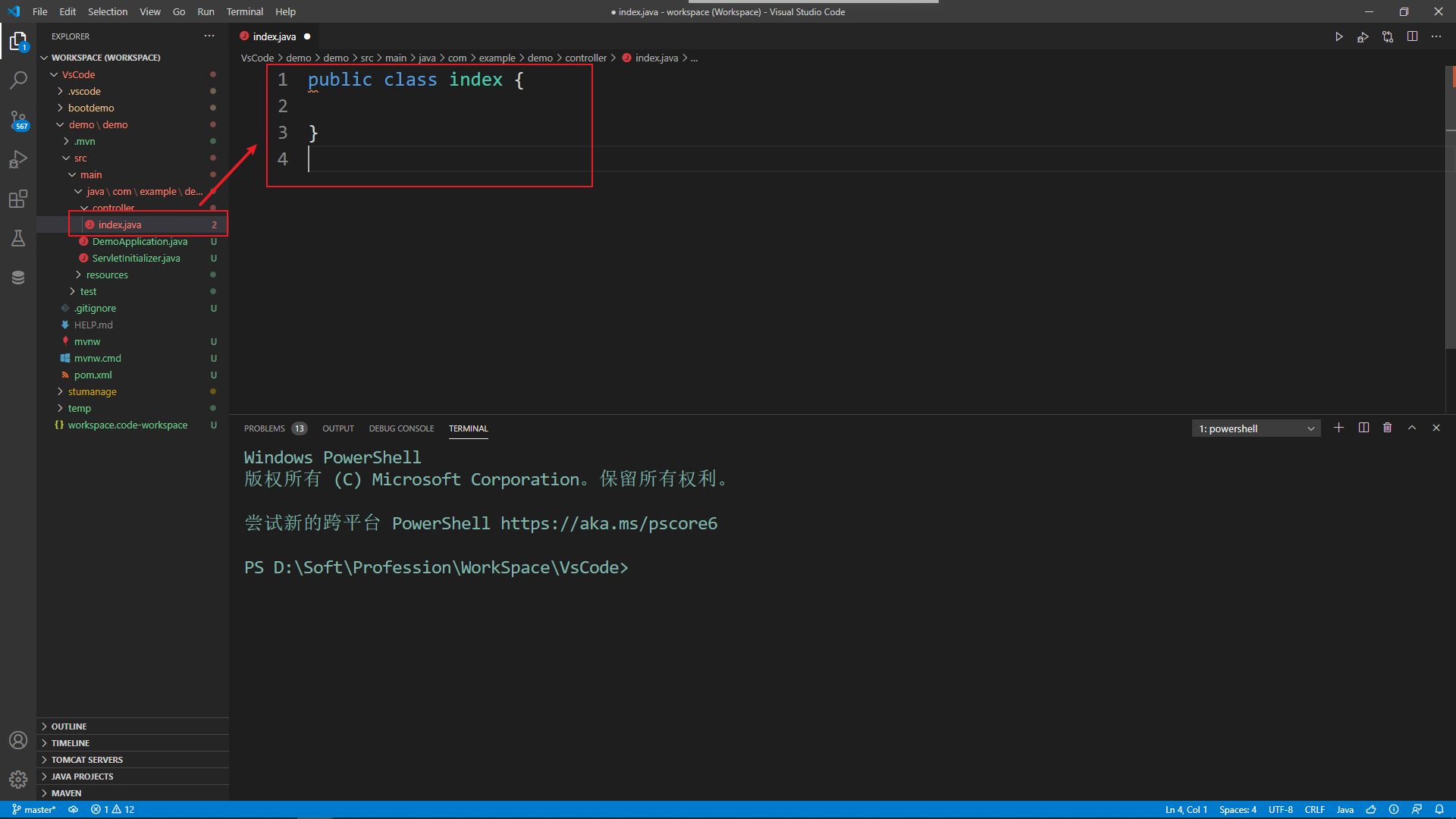Open the Run and Debug view

tap(18, 159)
